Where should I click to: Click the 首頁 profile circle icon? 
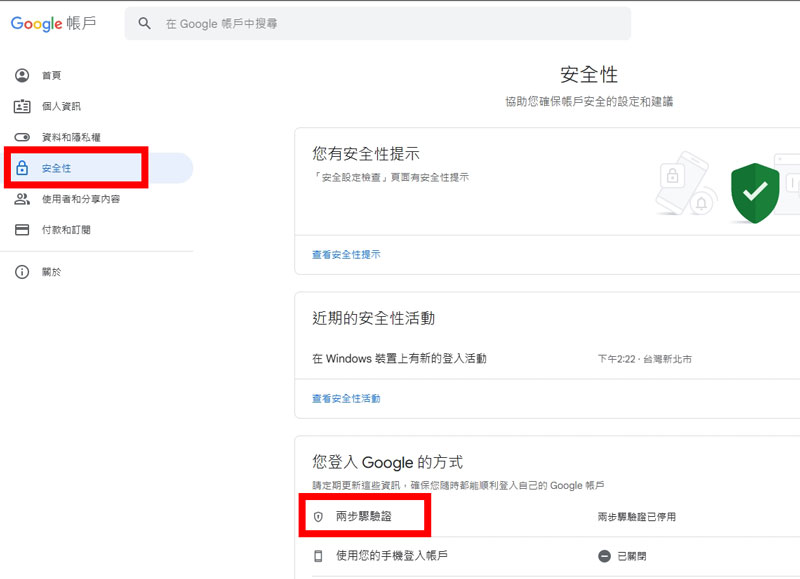[x=22, y=75]
